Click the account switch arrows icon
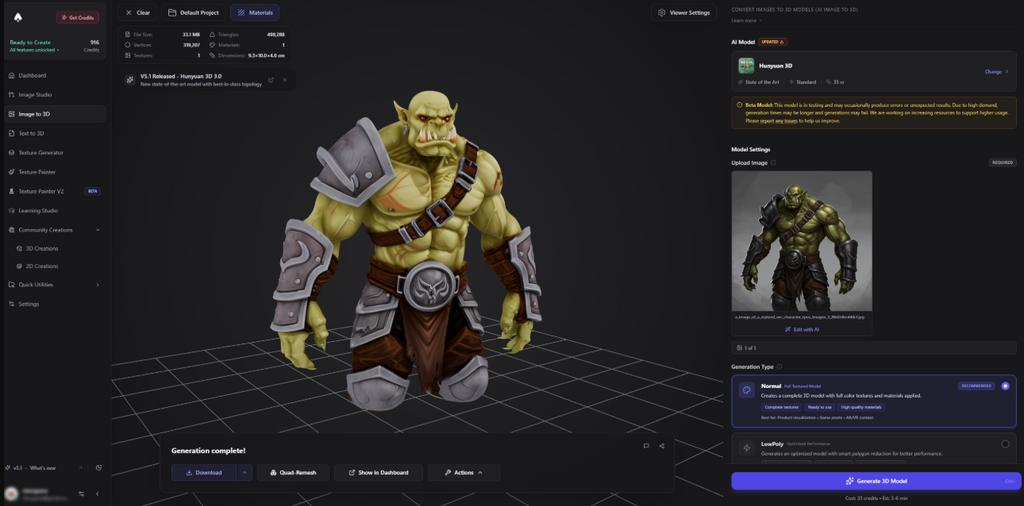This screenshot has width=1024, height=506. pos(82,494)
